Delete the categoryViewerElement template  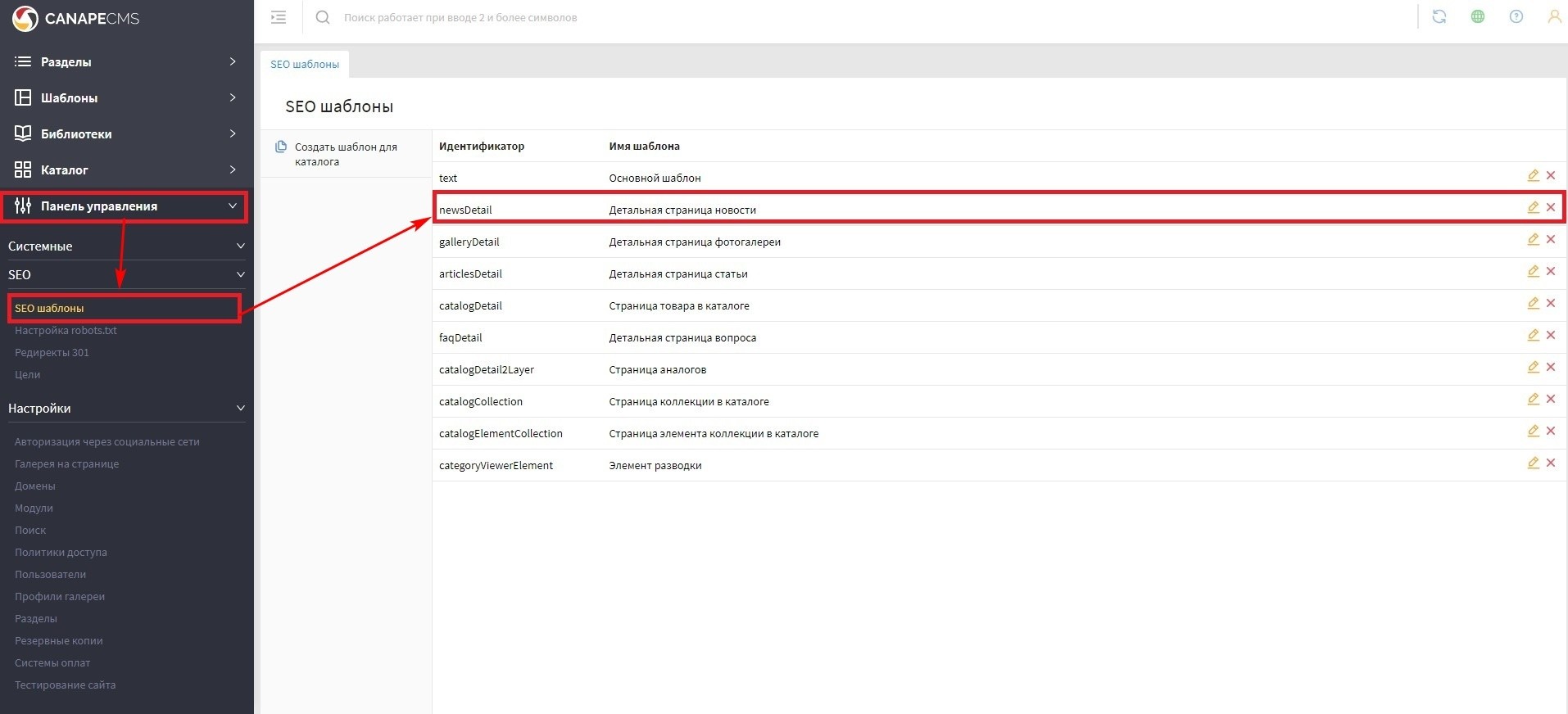[x=1551, y=463]
